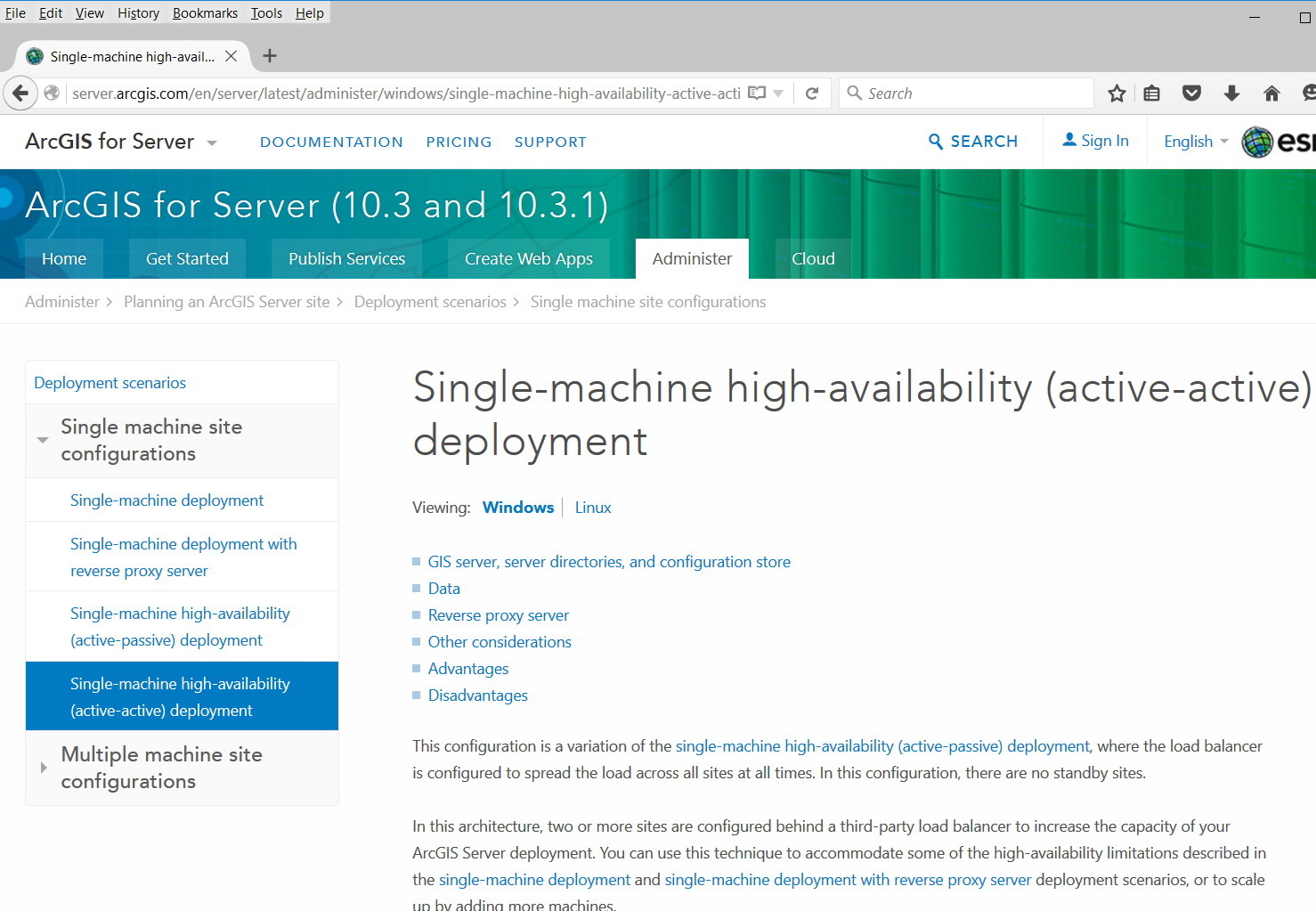Click the site SEARCH button
The image size is (1316, 911).
[973, 141]
